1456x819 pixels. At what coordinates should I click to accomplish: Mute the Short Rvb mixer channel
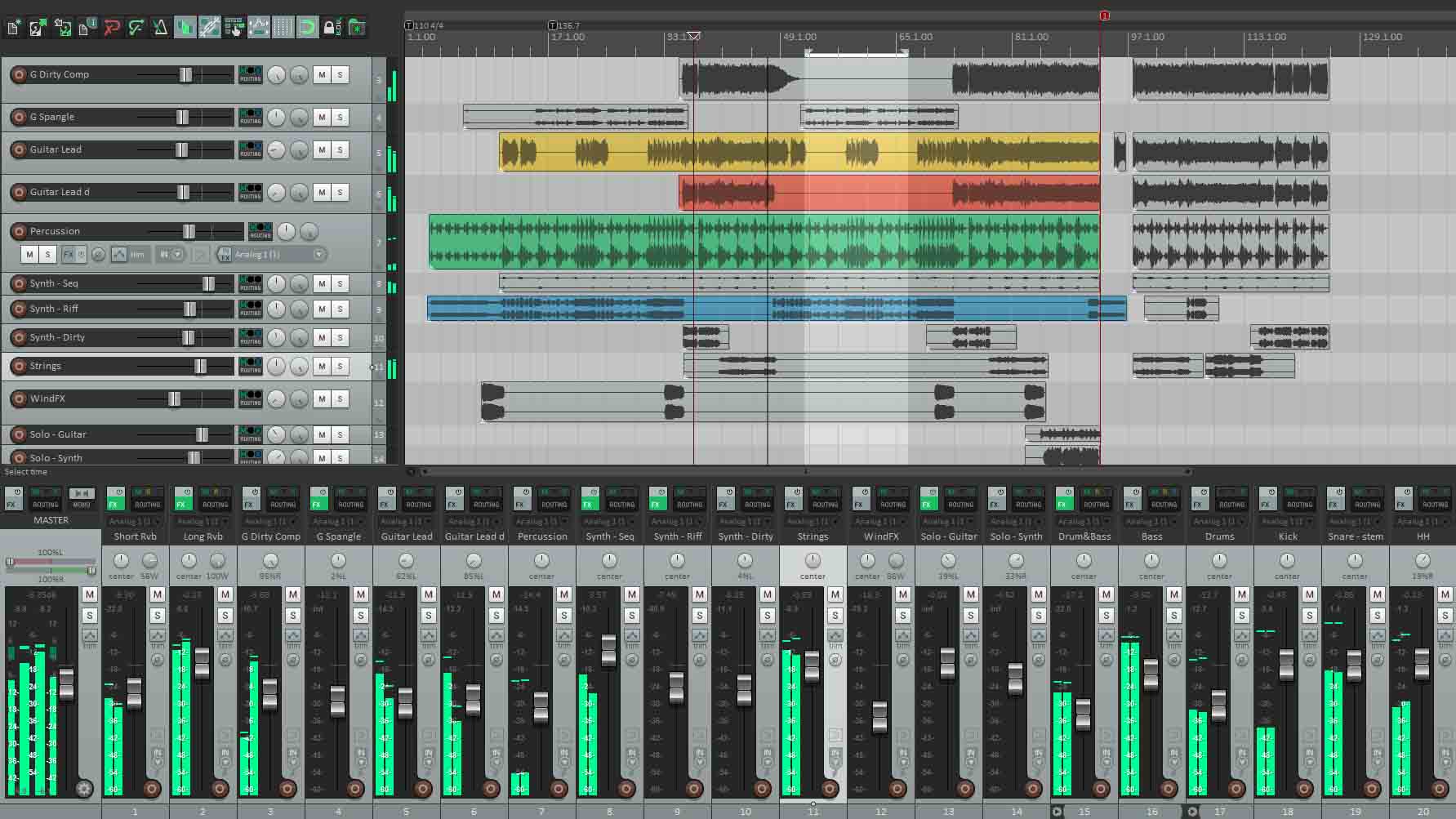(x=158, y=594)
